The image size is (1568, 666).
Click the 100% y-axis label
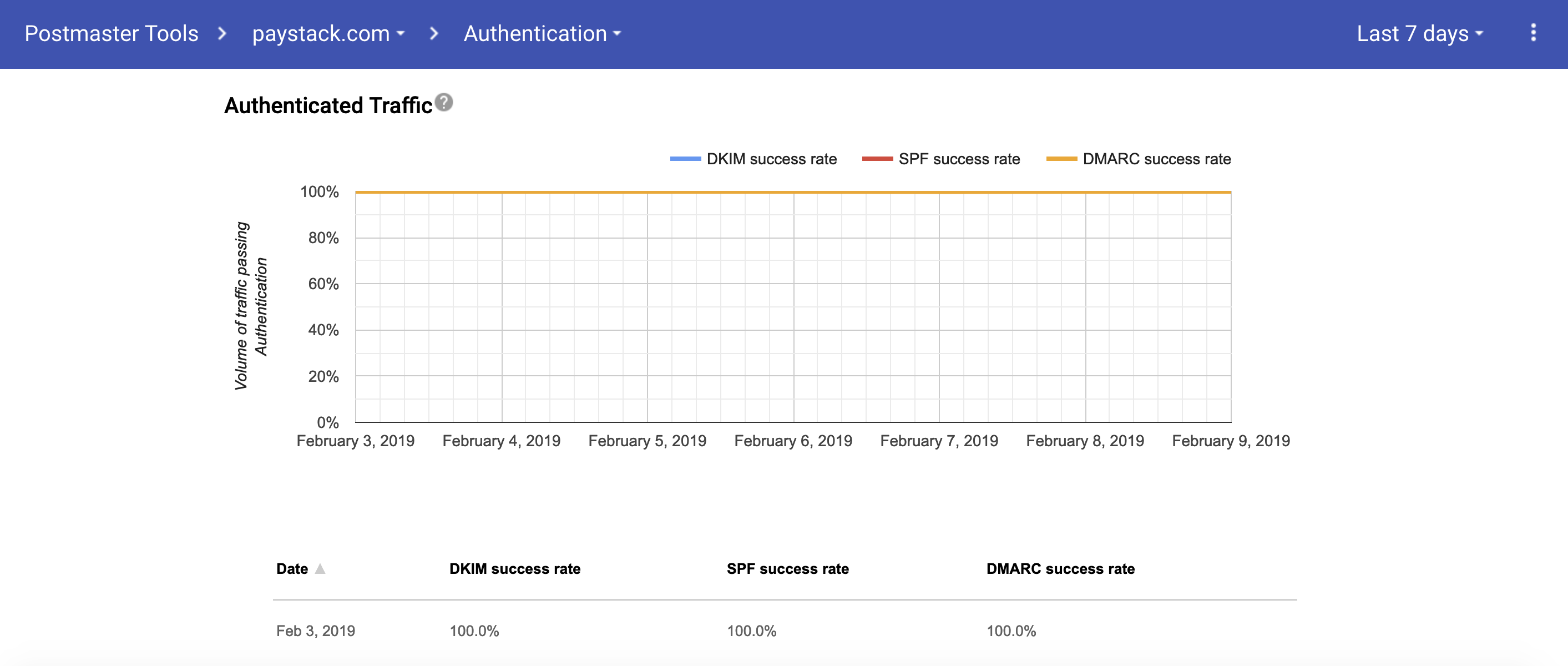[320, 192]
